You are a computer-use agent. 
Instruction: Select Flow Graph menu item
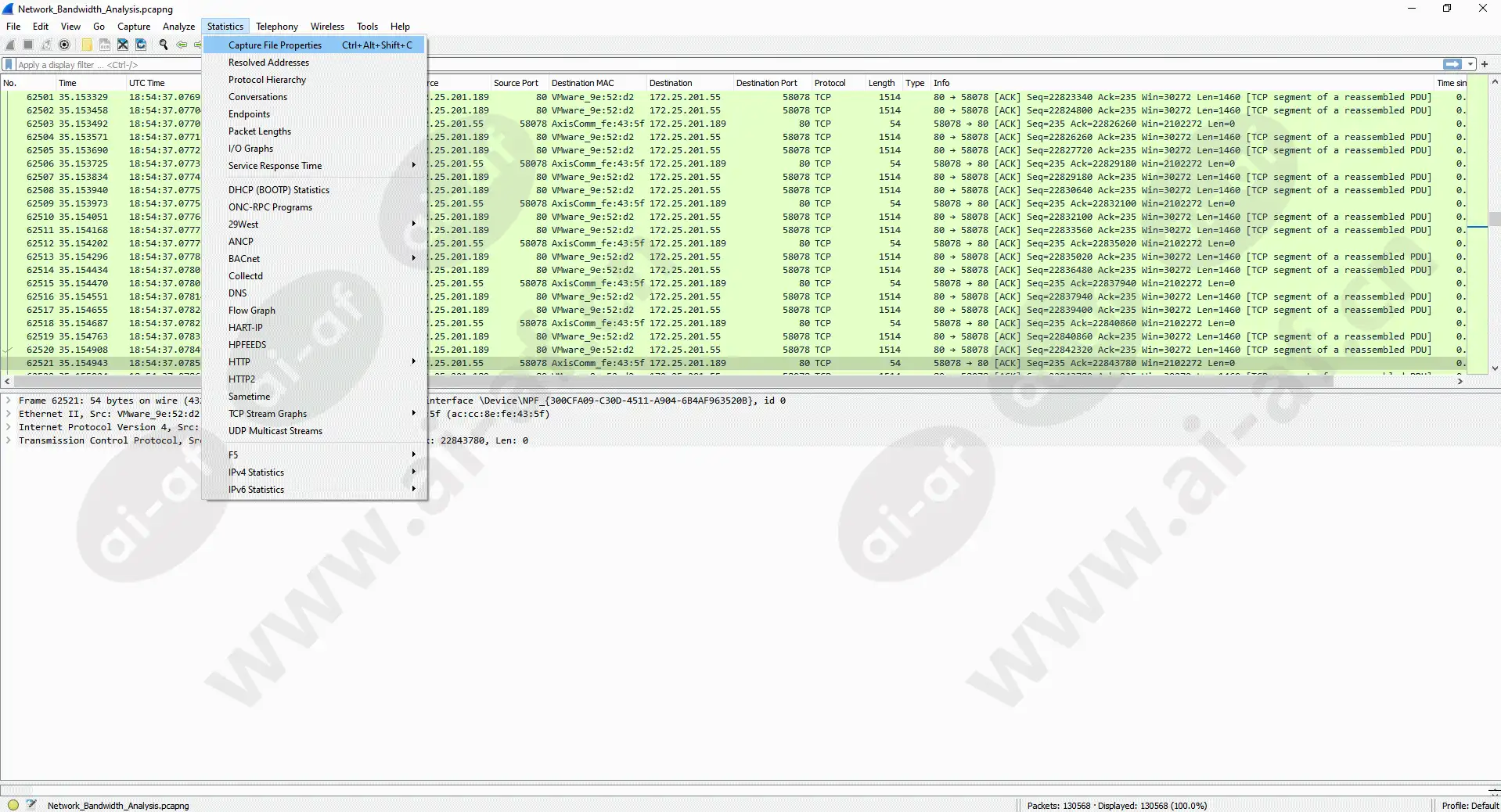tap(314, 310)
